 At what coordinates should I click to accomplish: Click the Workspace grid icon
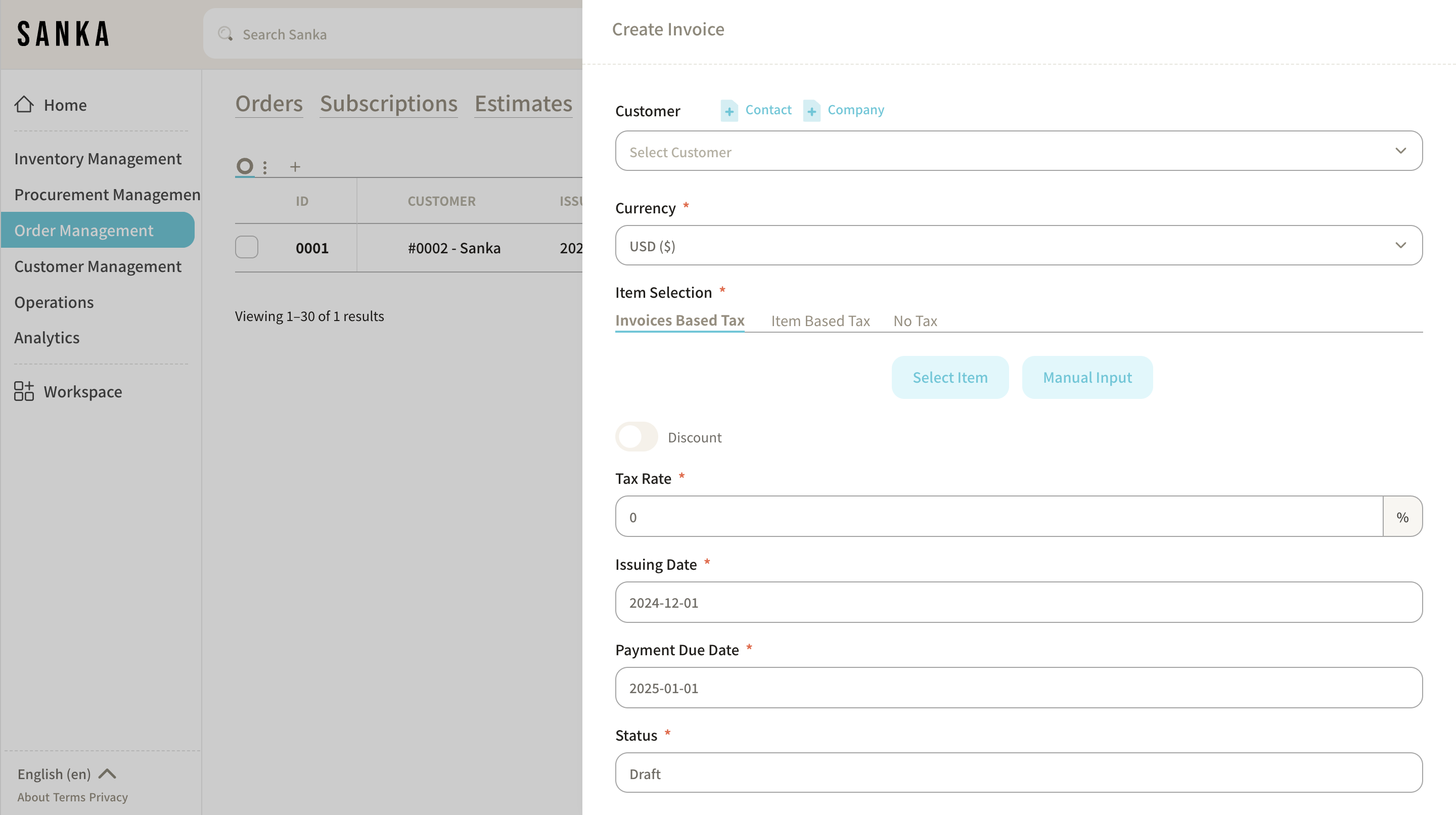coord(24,391)
